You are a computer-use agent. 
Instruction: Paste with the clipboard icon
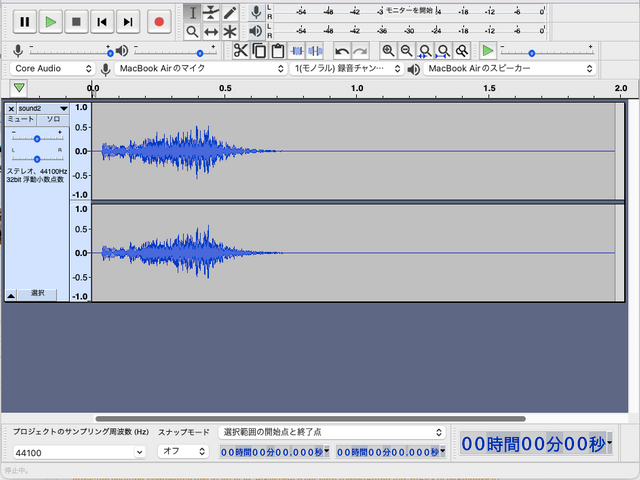278,51
